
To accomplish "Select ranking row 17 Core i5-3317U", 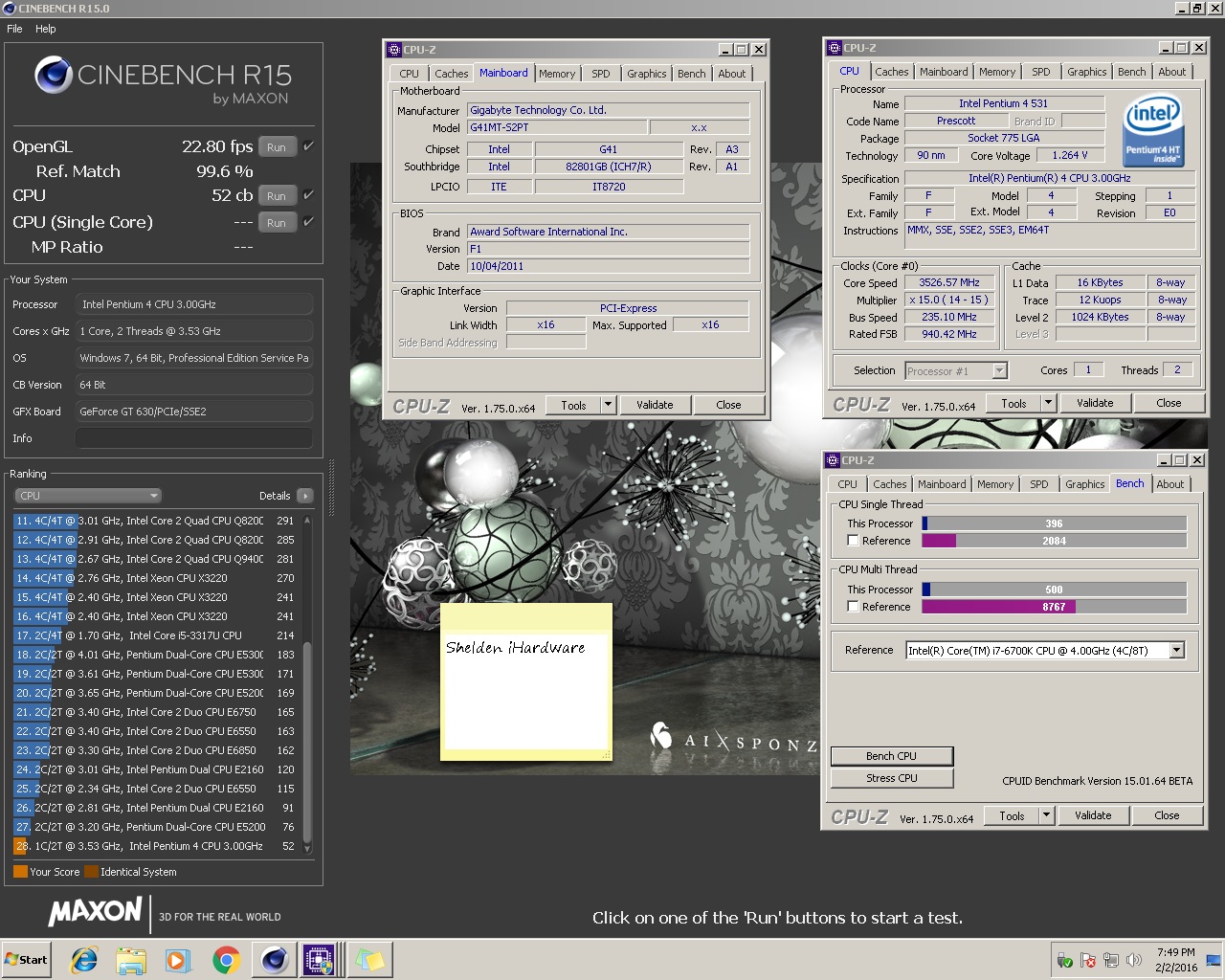I will click(155, 635).
